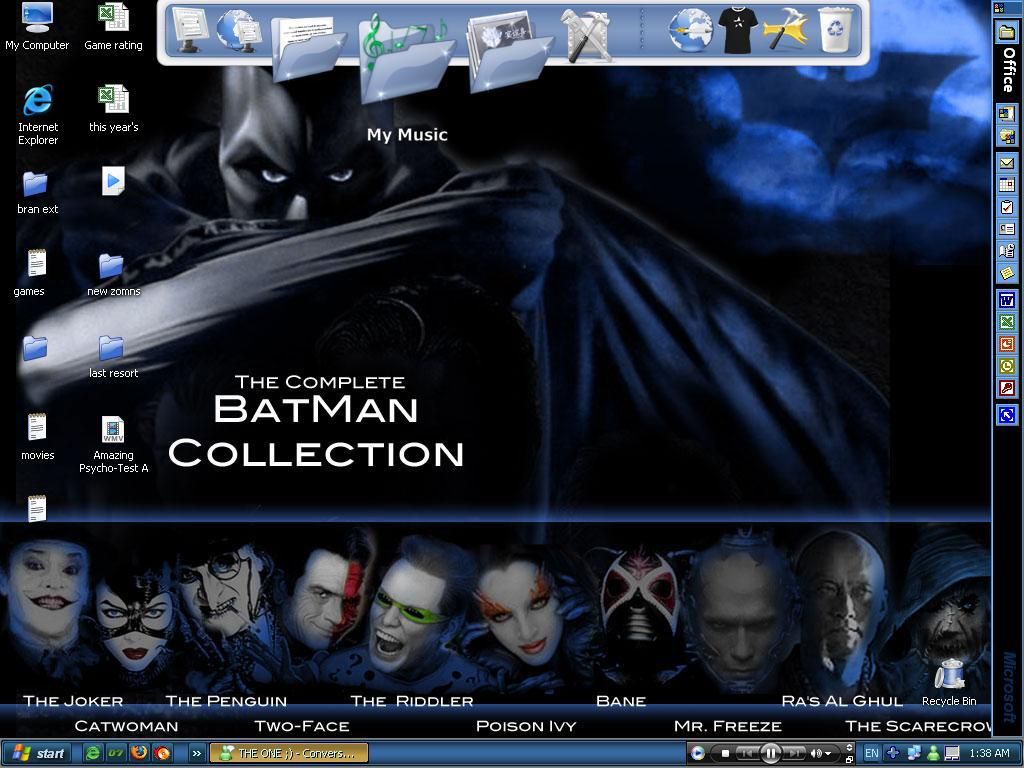Screen dimensions: 1024x768
Task: Click the black T-shirt dock icon
Action: (737, 29)
